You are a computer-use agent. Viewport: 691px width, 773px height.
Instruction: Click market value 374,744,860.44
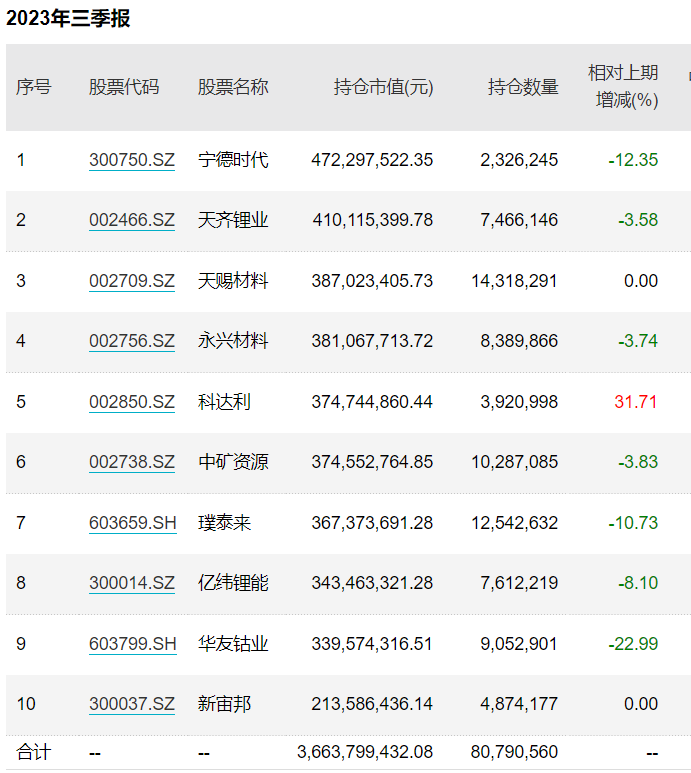pyautogui.click(x=372, y=402)
